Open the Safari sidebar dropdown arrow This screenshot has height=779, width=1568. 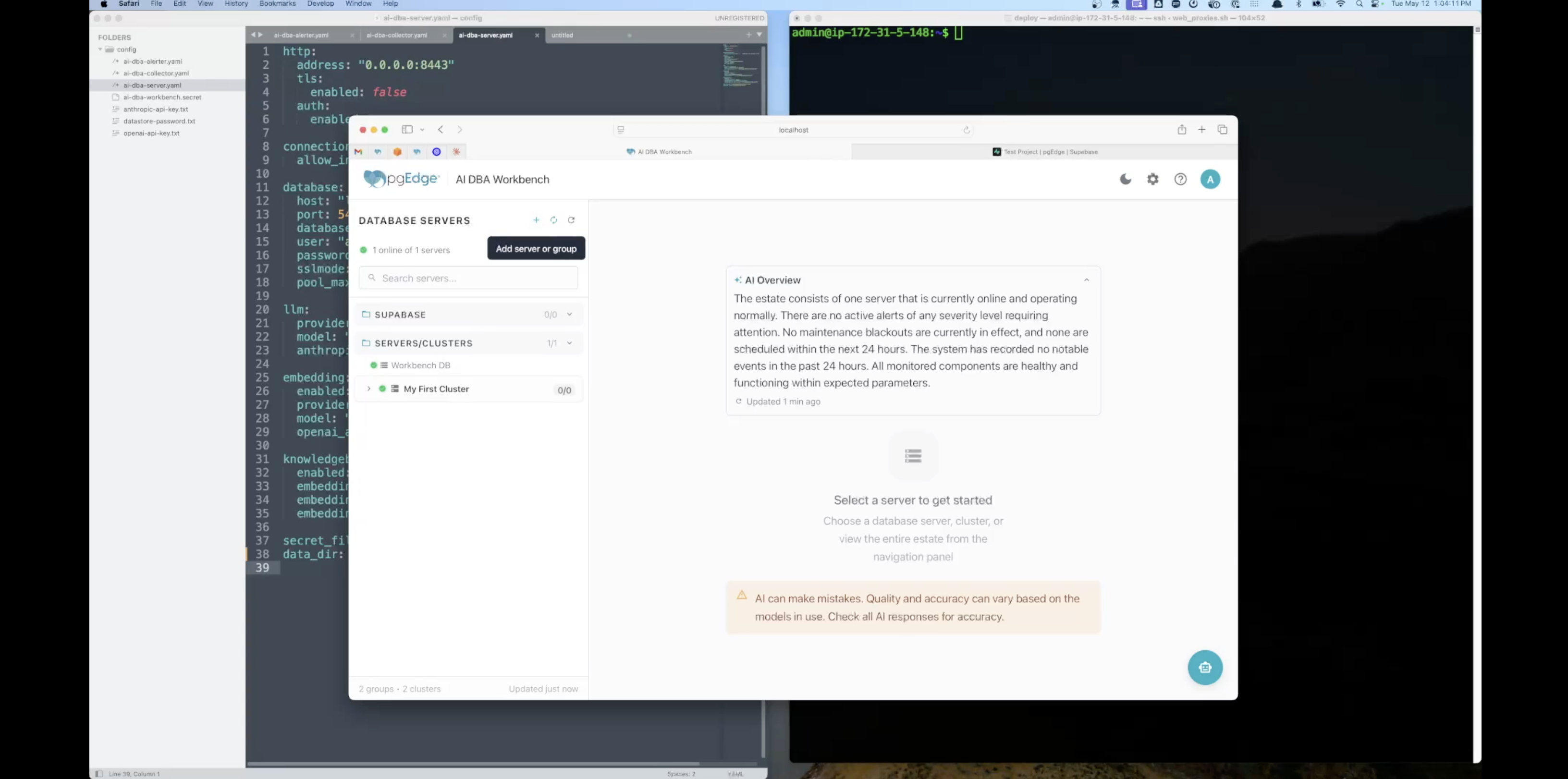[422, 130]
